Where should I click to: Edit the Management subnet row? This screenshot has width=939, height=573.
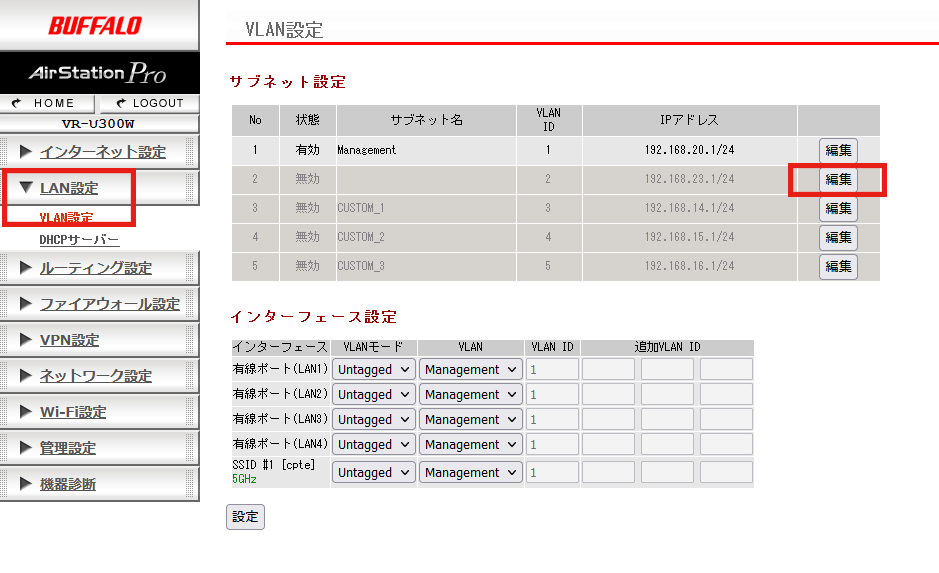point(838,151)
